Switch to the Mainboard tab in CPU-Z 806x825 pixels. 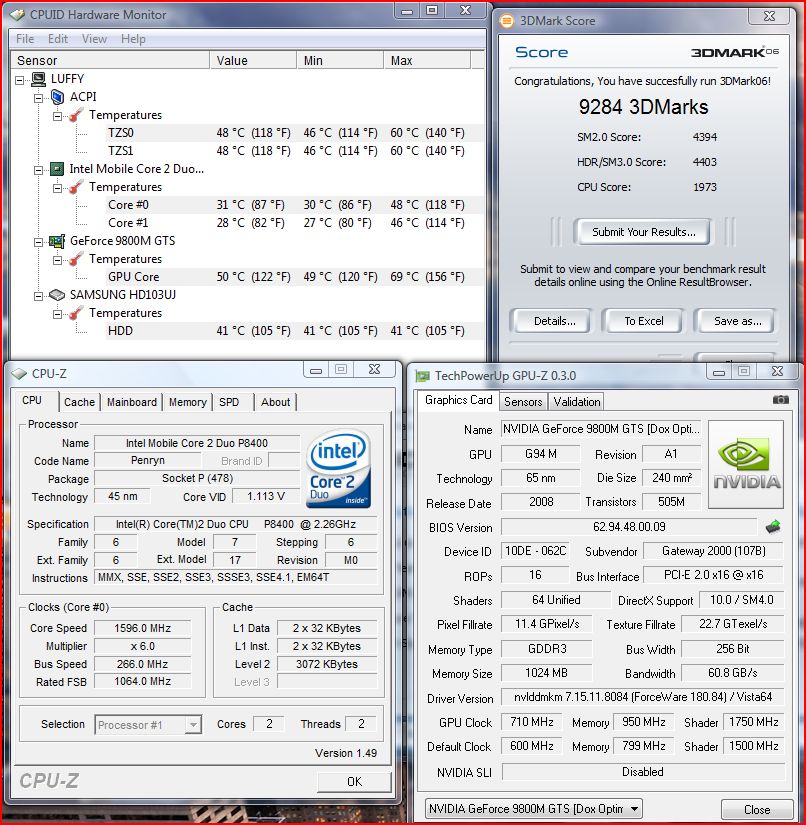132,402
